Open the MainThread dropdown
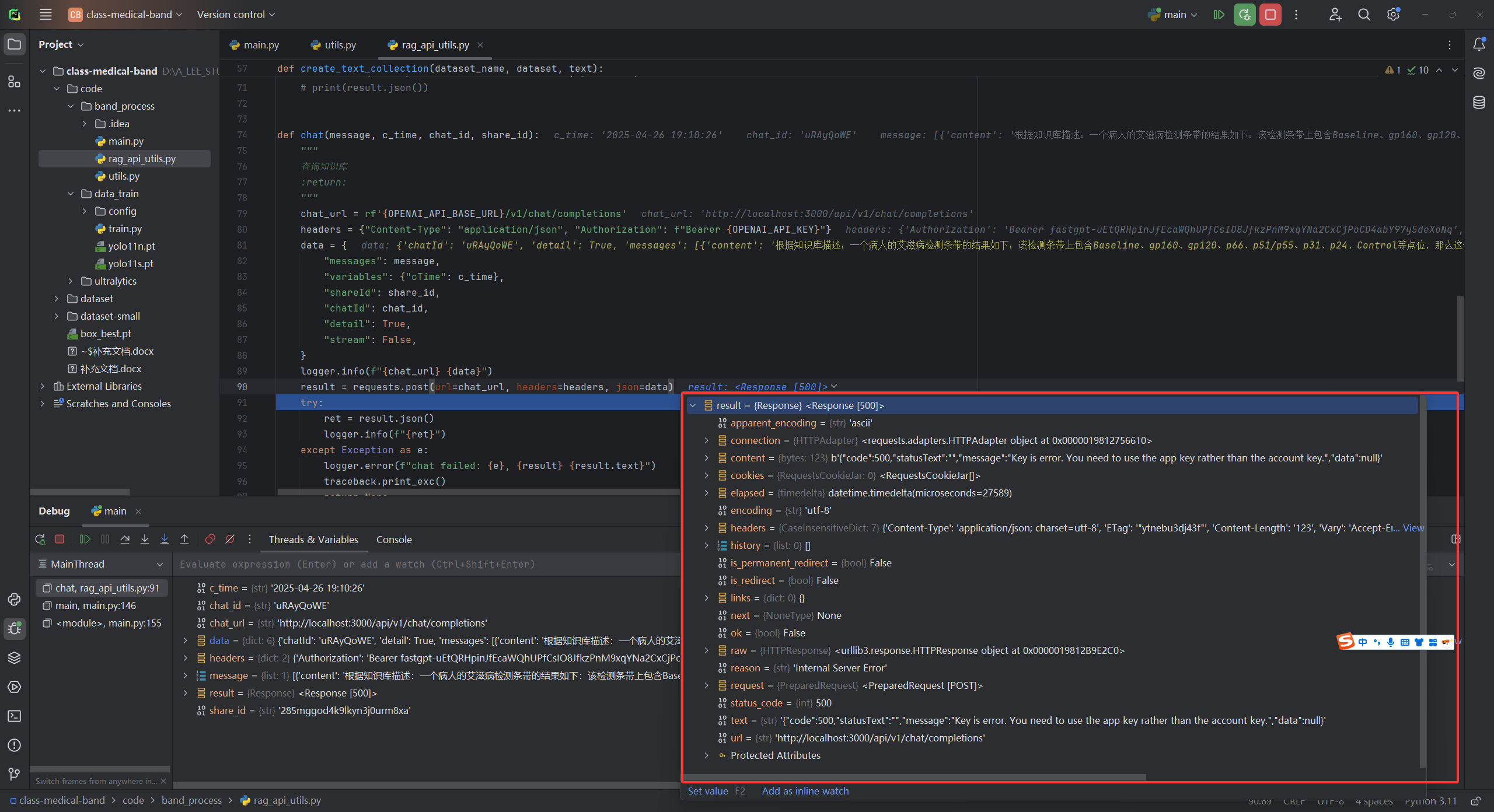Image resolution: width=1494 pixels, height=812 pixels. coord(159,564)
